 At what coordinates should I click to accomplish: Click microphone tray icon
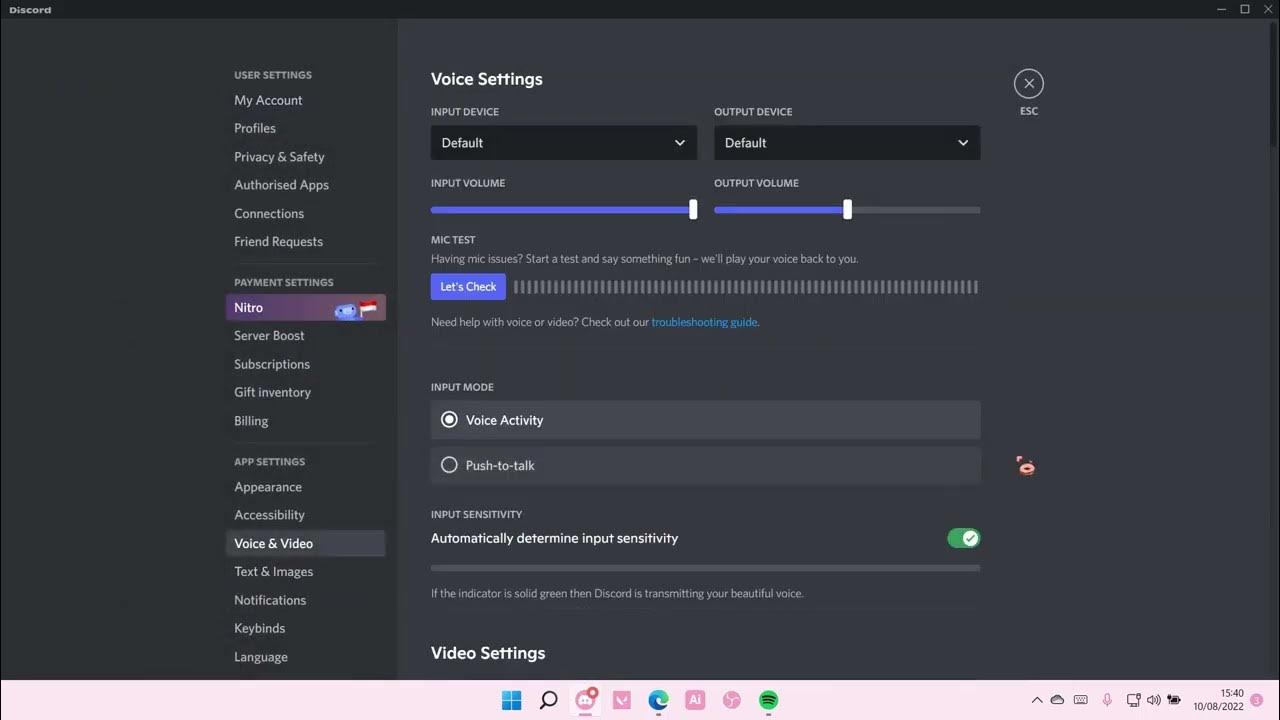click(x=1107, y=700)
